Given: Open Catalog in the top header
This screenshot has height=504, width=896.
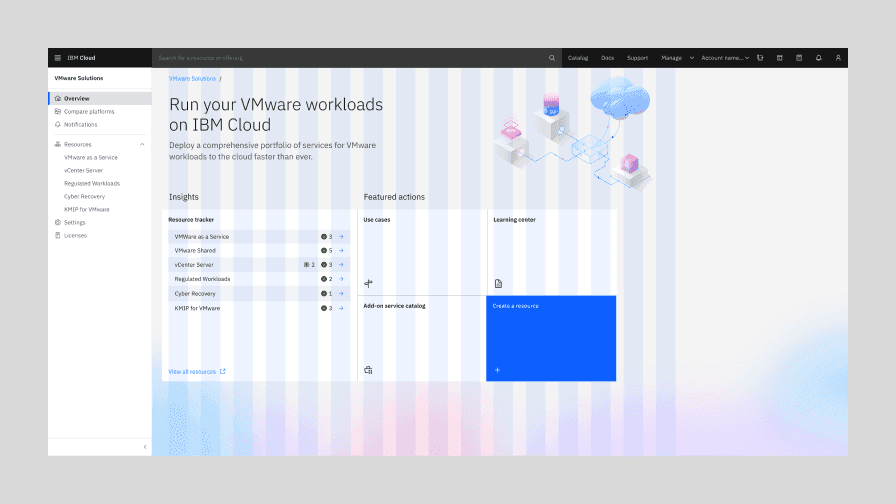Looking at the screenshot, I should click(578, 58).
